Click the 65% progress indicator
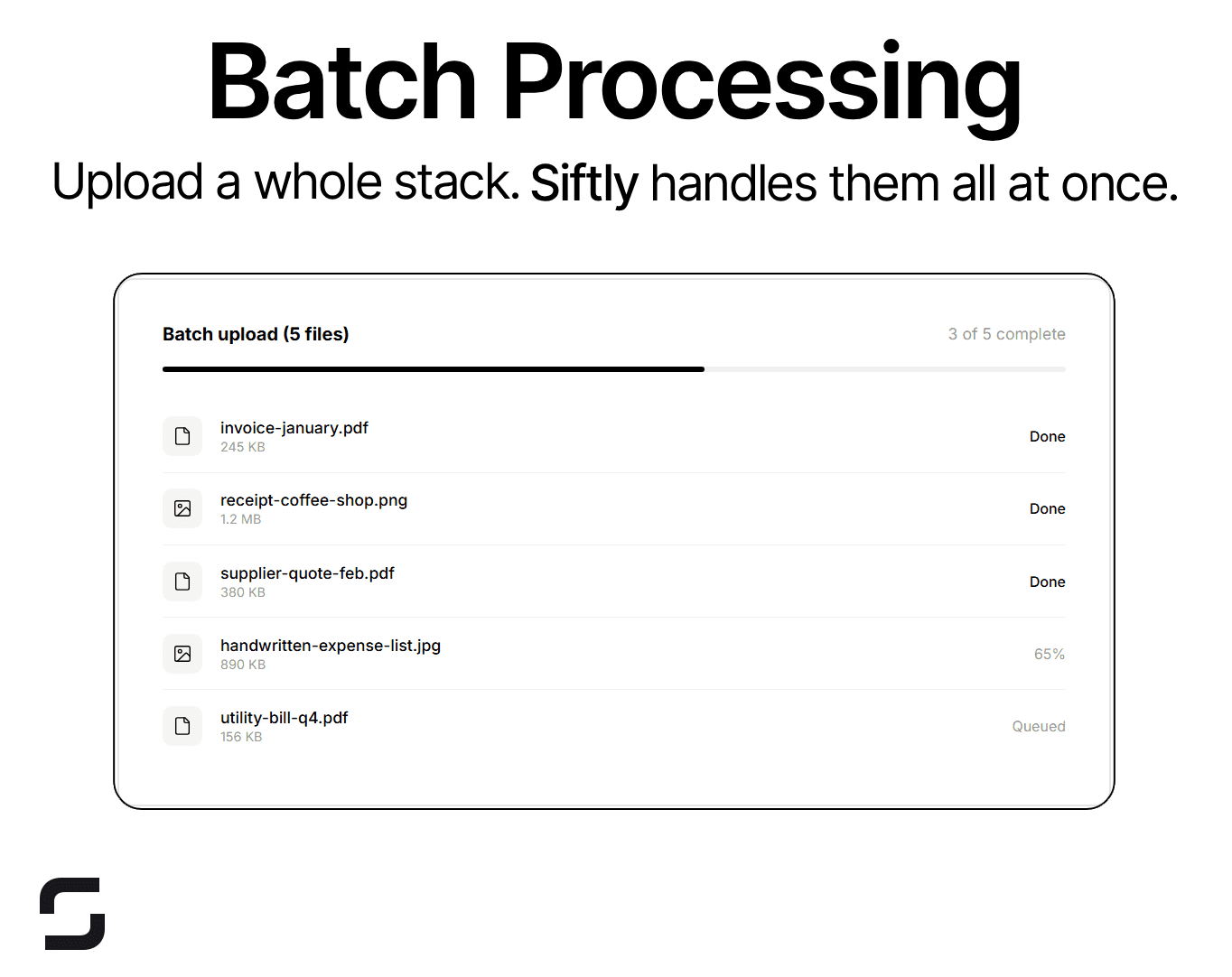Screen dimensions: 1232x977 click(1049, 654)
